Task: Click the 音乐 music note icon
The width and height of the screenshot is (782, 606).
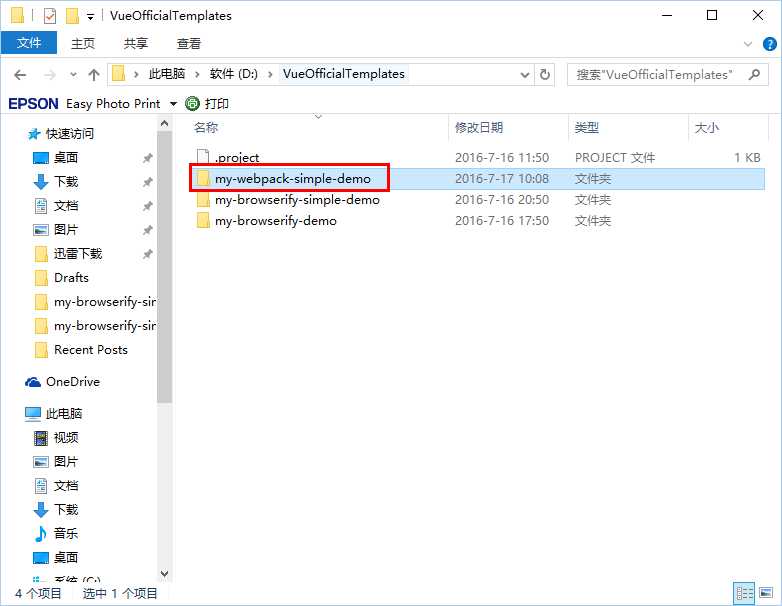Action: coord(40,533)
